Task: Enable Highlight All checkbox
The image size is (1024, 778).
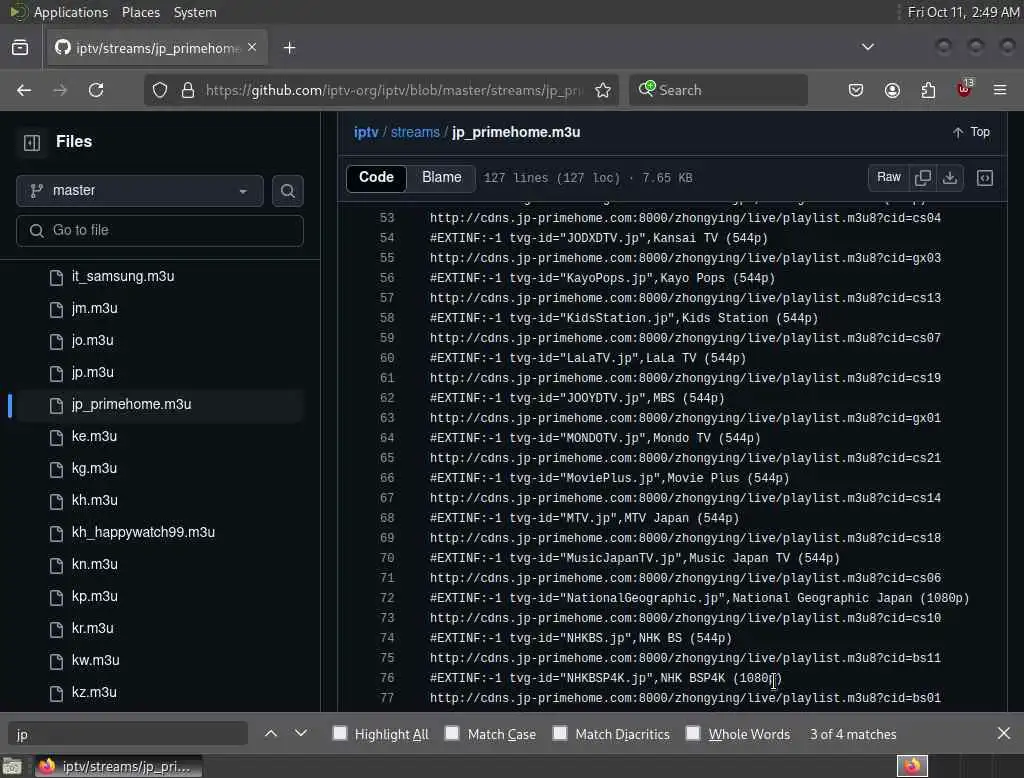Action: coord(340,733)
